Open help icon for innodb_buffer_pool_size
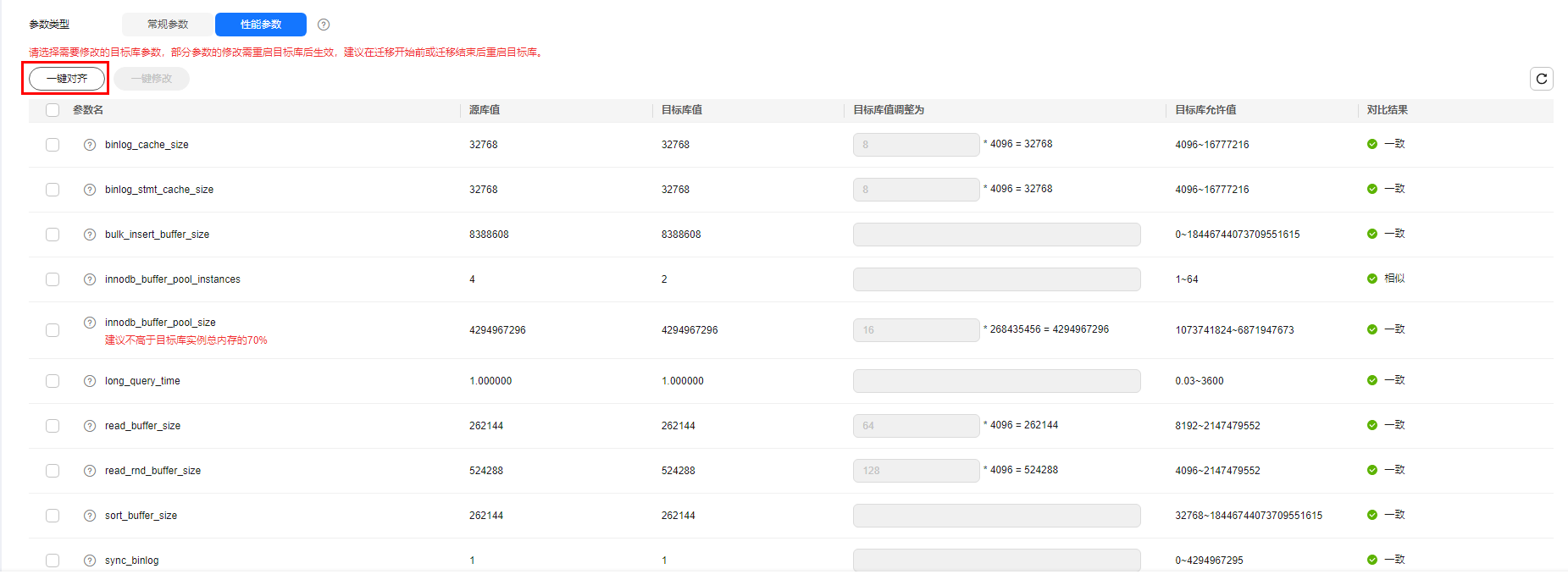Screen dimensions: 1568x580 tap(90, 323)
